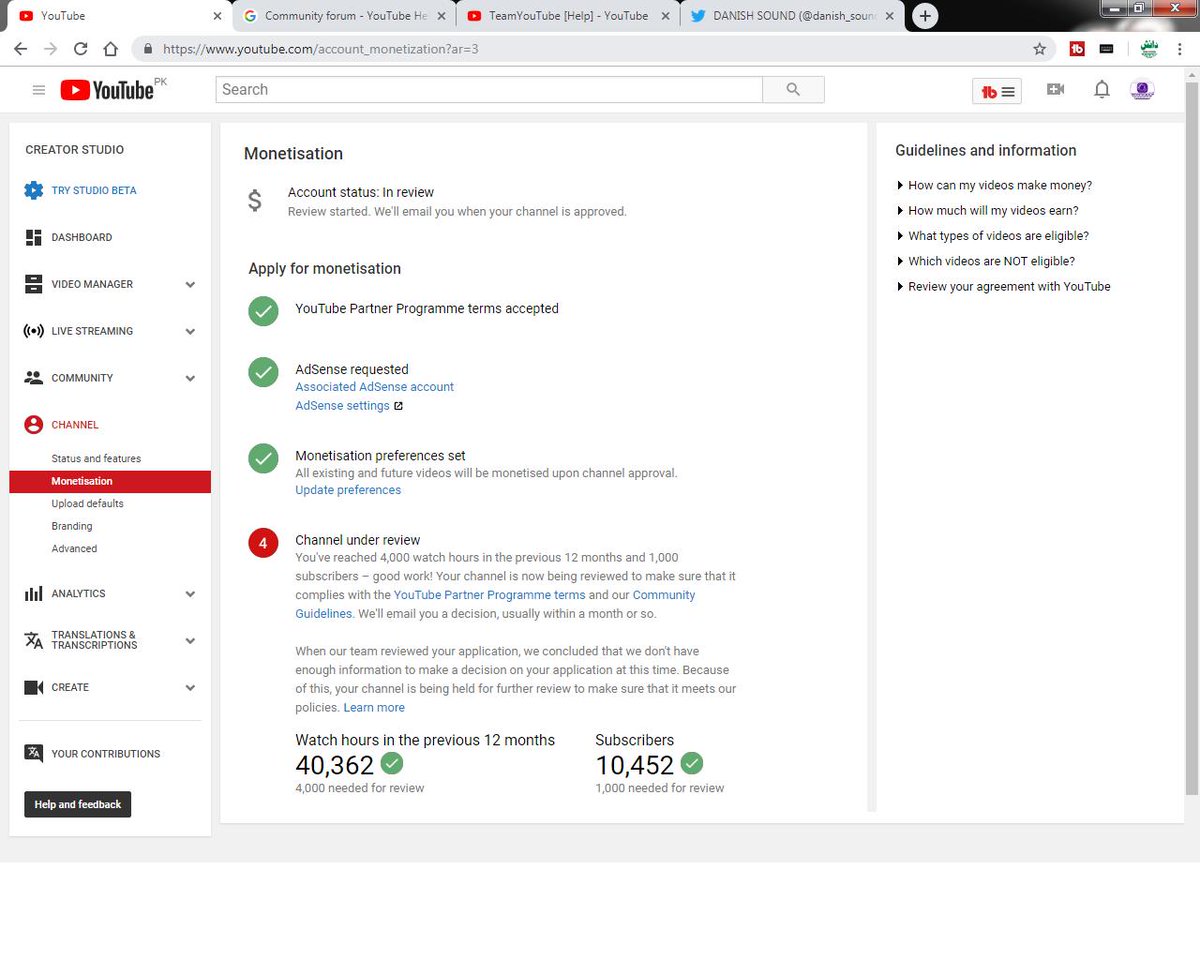Viewport: 1200px width, 960px height.
Task: Click the browser address bar URL
Action: coord(321,48)
